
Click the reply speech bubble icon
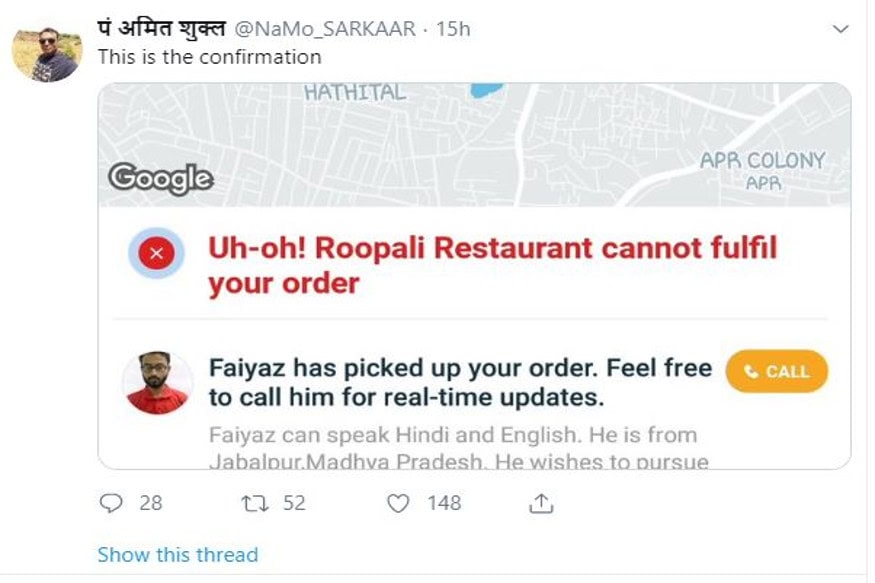tap(111, 503)
